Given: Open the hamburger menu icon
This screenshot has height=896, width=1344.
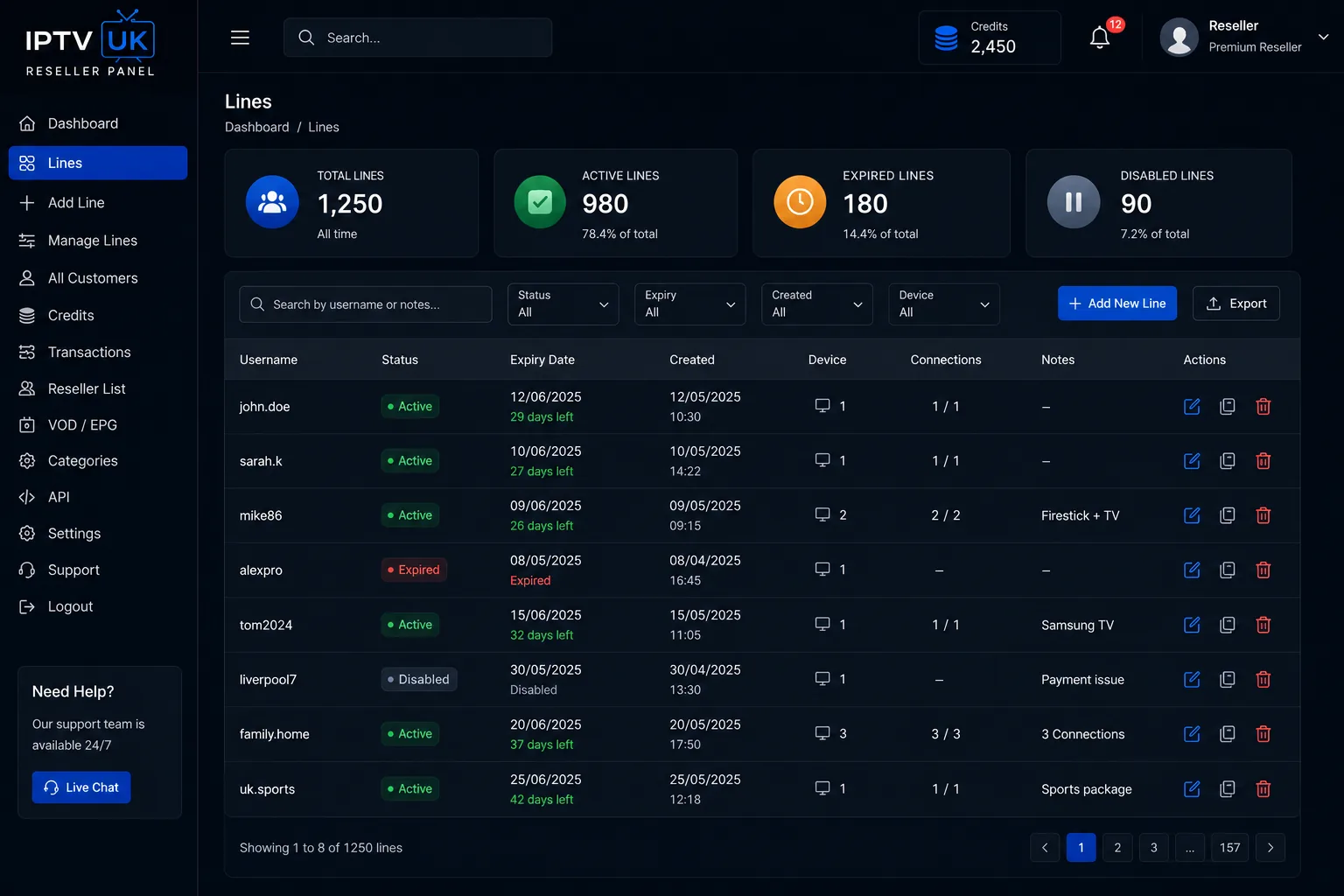Looking at the screenshot, I should tap(240, 38).
